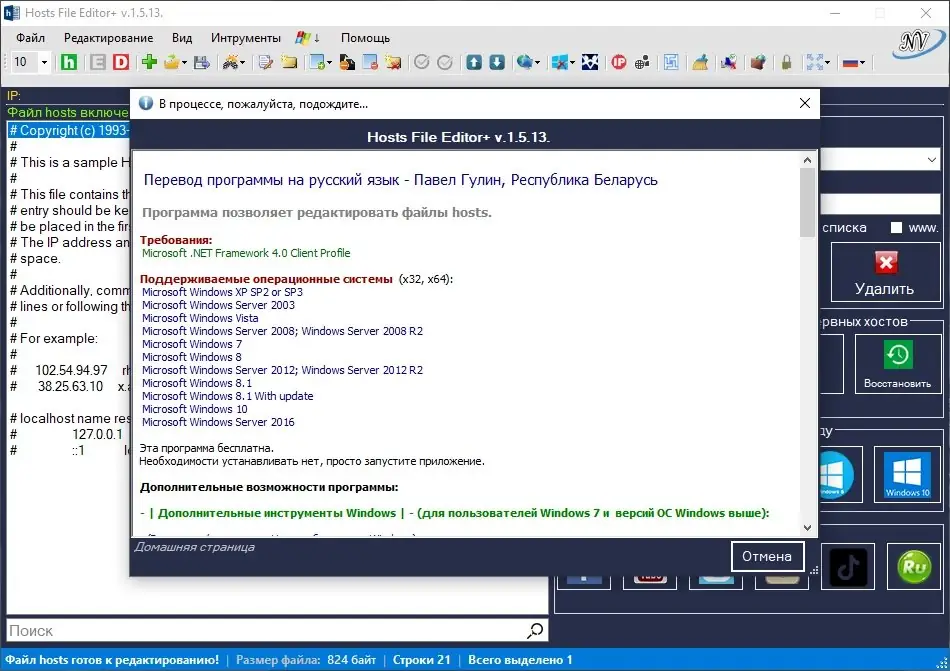Screen dimensions: 950x671
Task: Expand the window-plus icon dropdown arrow
Action: 329,62
